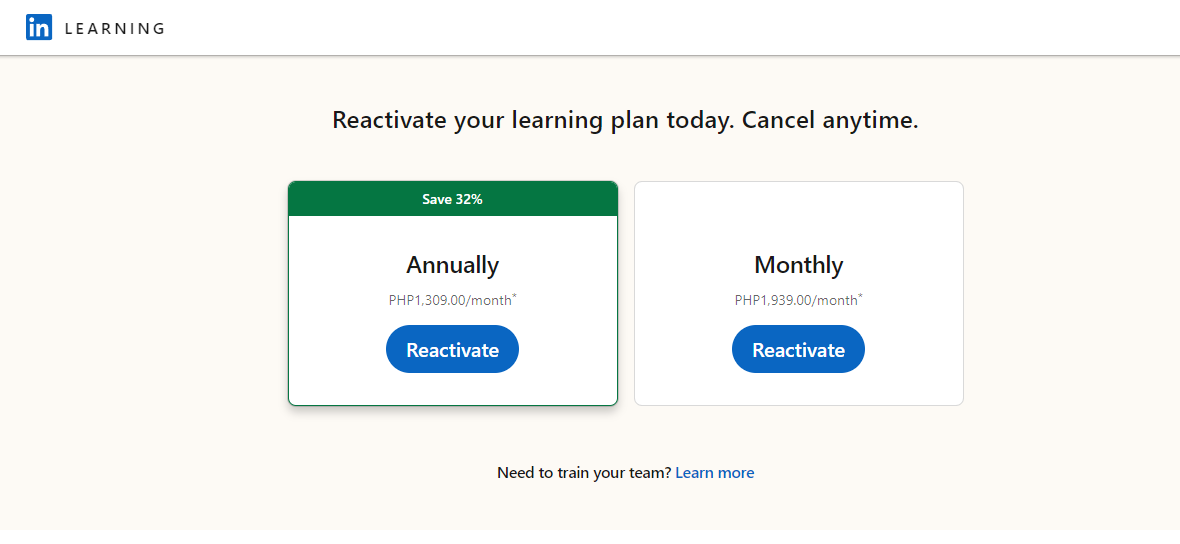Open the Learn more link
Screen dimensions: 1180x544
(714, 473)
